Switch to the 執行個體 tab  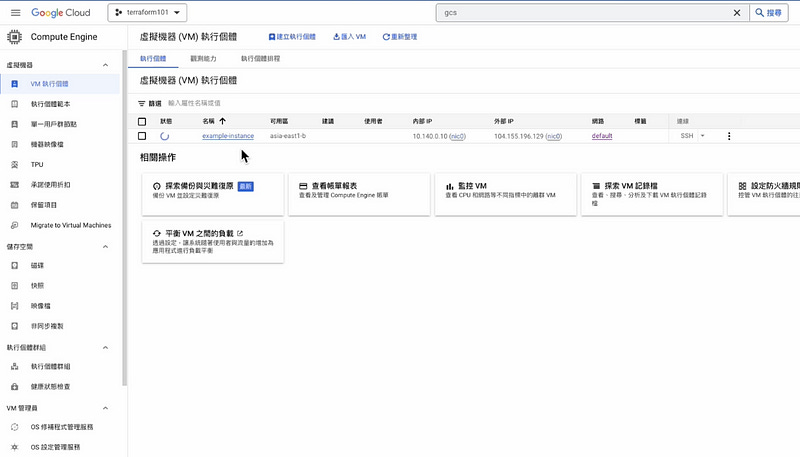153,59
